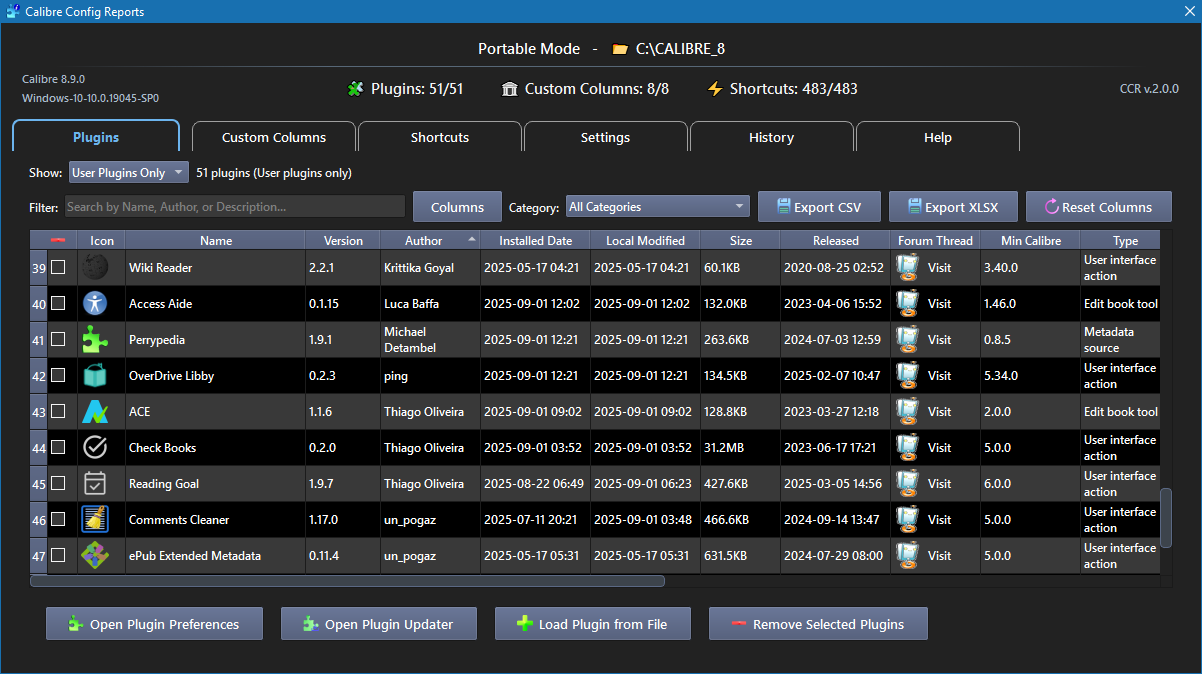Check the box for ePub Extended Metadata
The image size is (1202, 674).
point(58,556)
